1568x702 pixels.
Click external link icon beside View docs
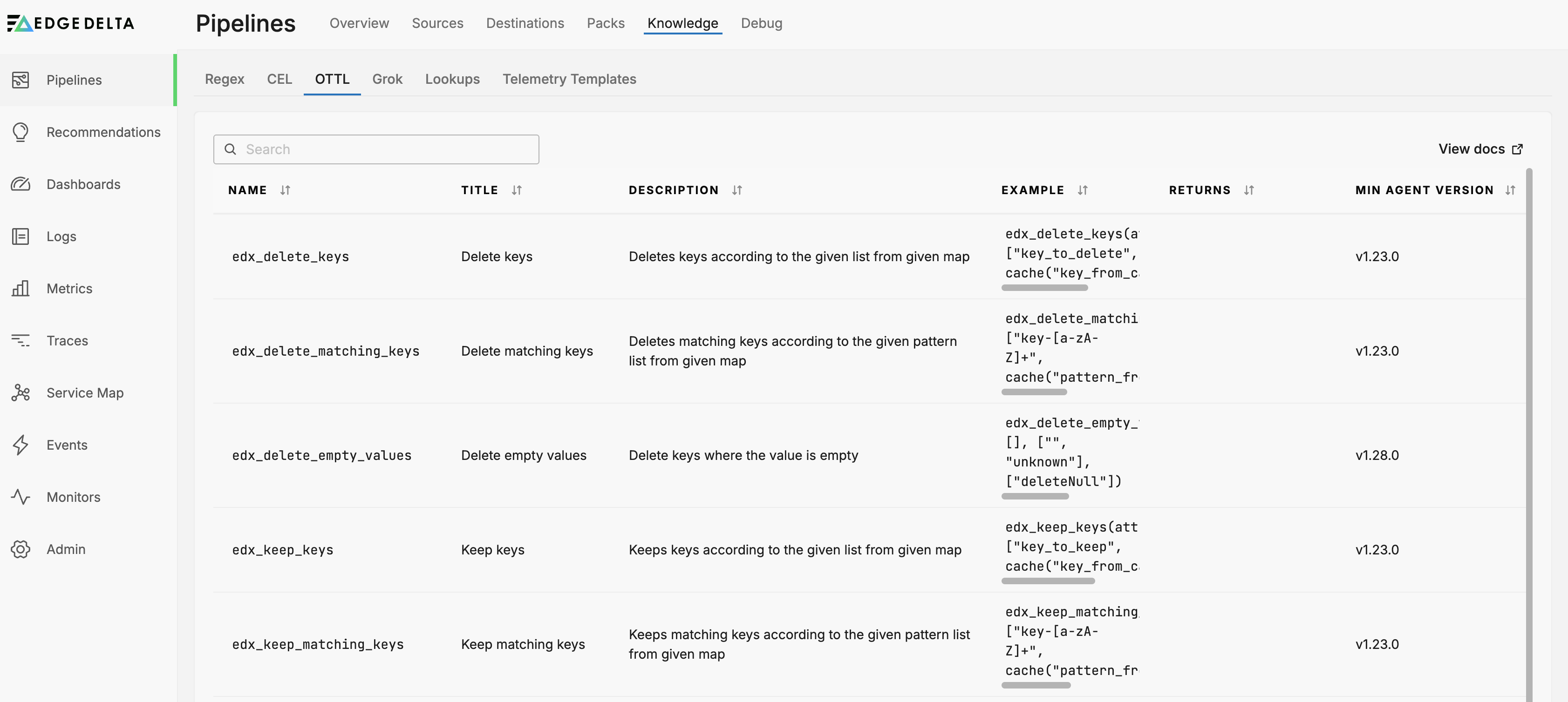click(x=1518, y=149)
